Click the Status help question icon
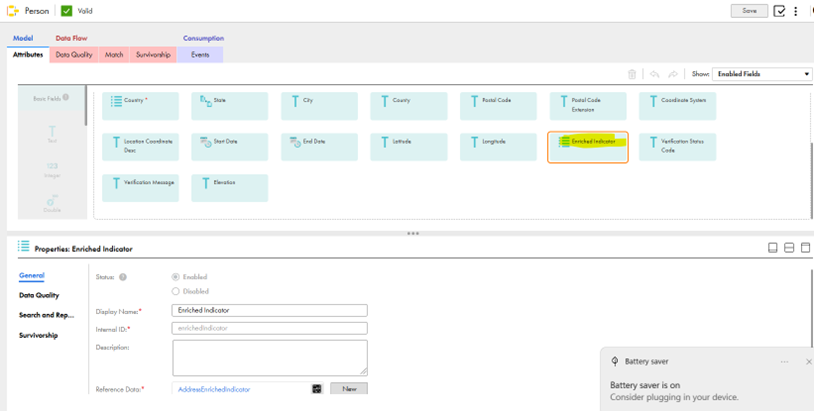This screenshot has height=411, width=814. point(123,277)
